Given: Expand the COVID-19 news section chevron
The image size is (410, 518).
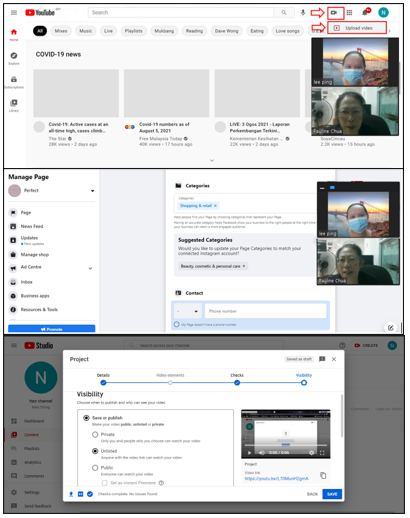Looking at the screenshot, I should [x=212, y=160].
